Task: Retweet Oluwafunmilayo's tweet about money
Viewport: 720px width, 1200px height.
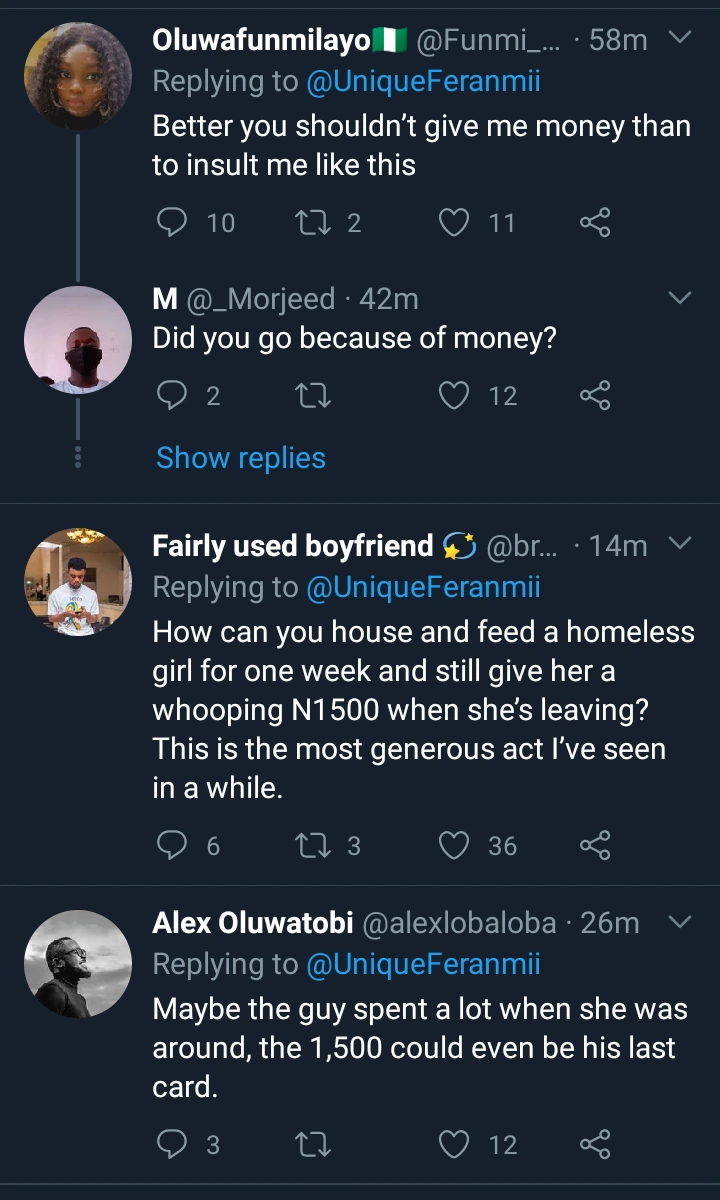Action: coord(316,222)
